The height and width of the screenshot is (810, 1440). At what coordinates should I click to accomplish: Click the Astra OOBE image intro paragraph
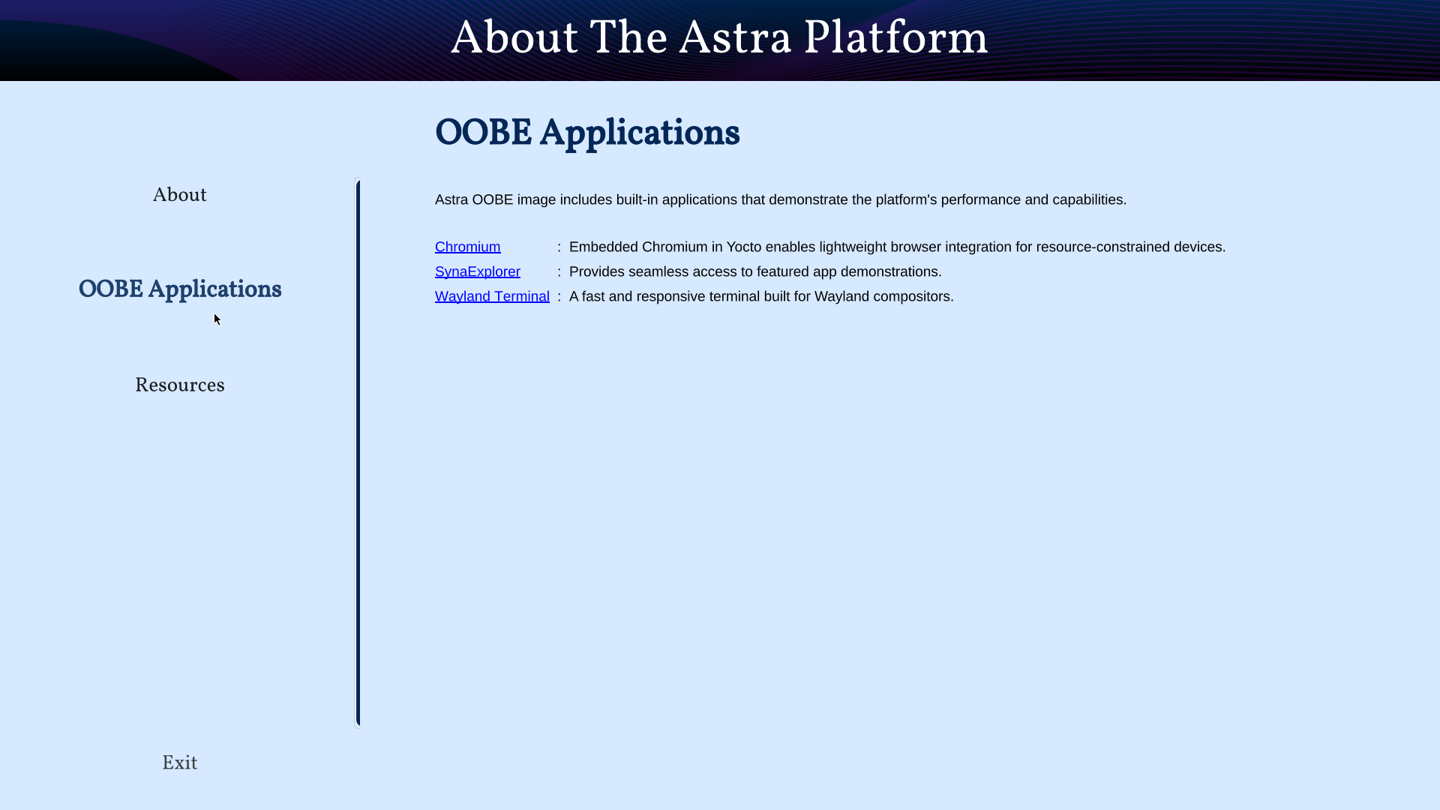[x=780, y=200]
